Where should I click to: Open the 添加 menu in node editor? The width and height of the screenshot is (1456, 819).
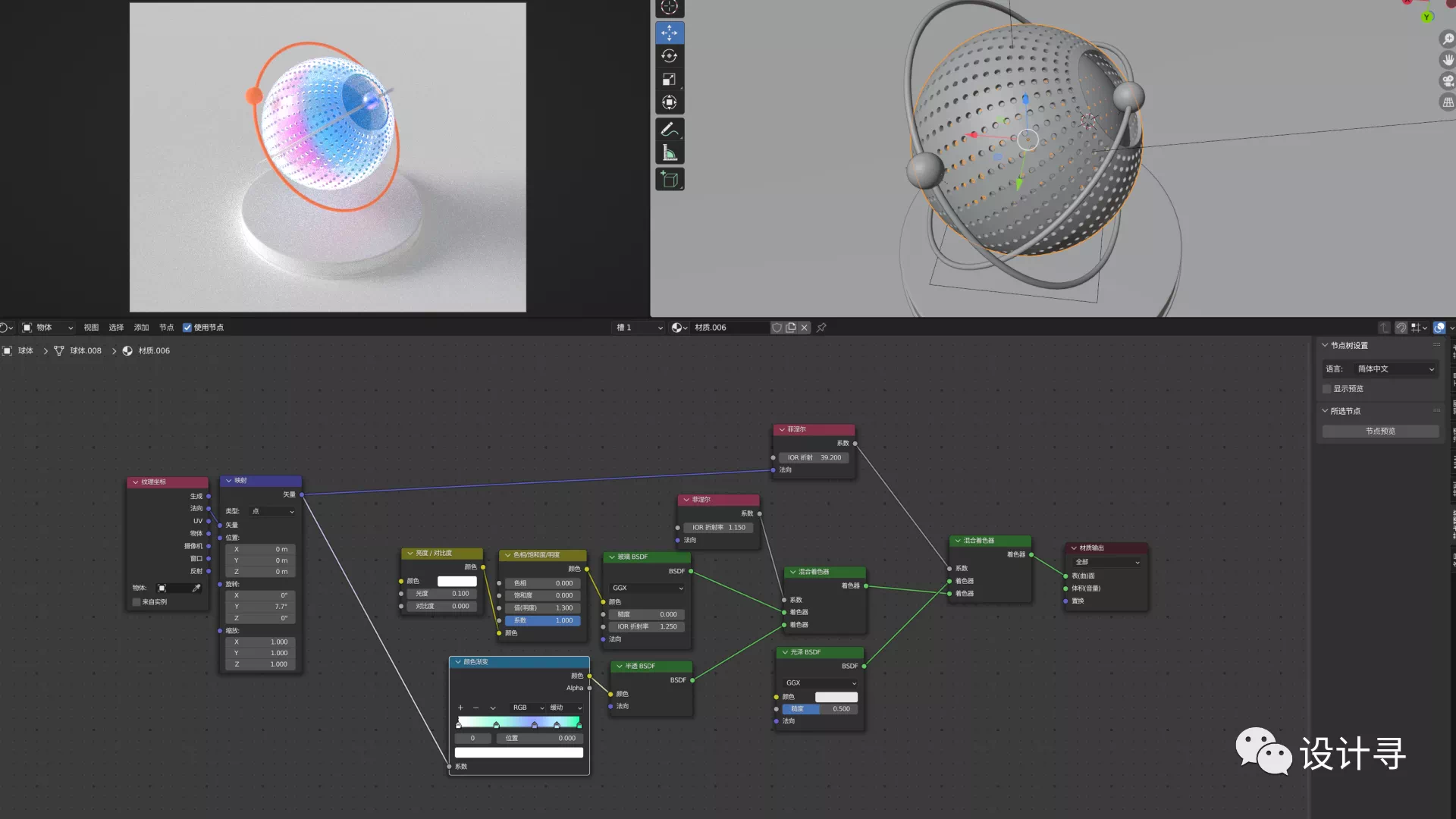coord(141,328)
